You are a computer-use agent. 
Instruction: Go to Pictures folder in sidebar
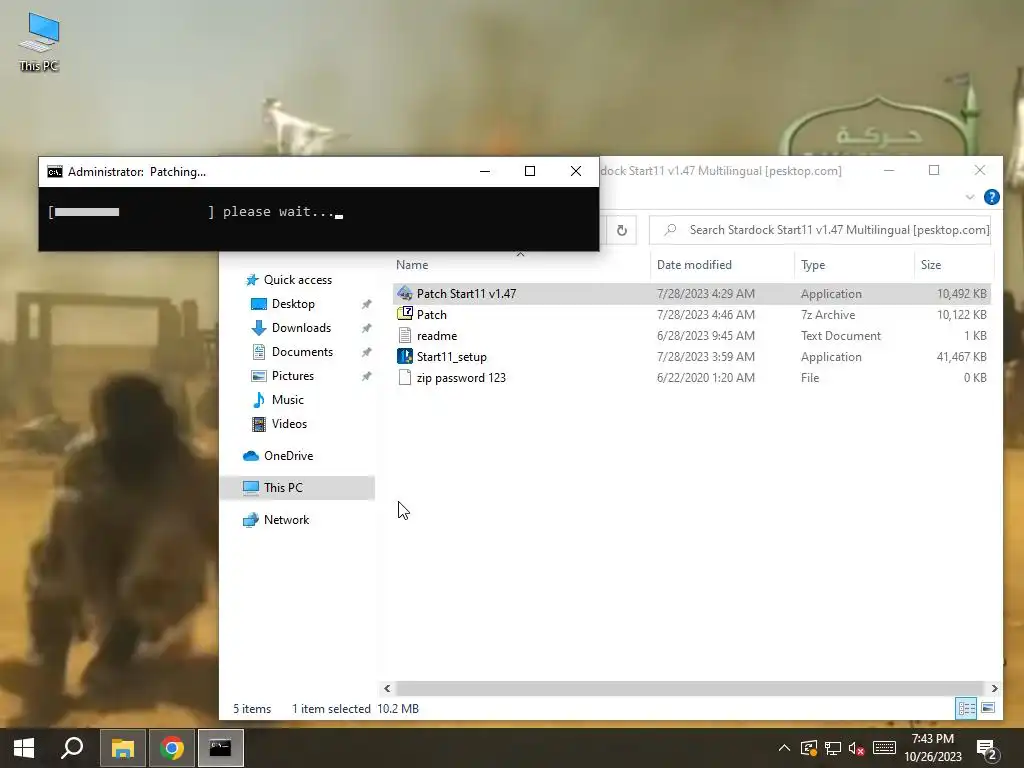pos(293,376)
